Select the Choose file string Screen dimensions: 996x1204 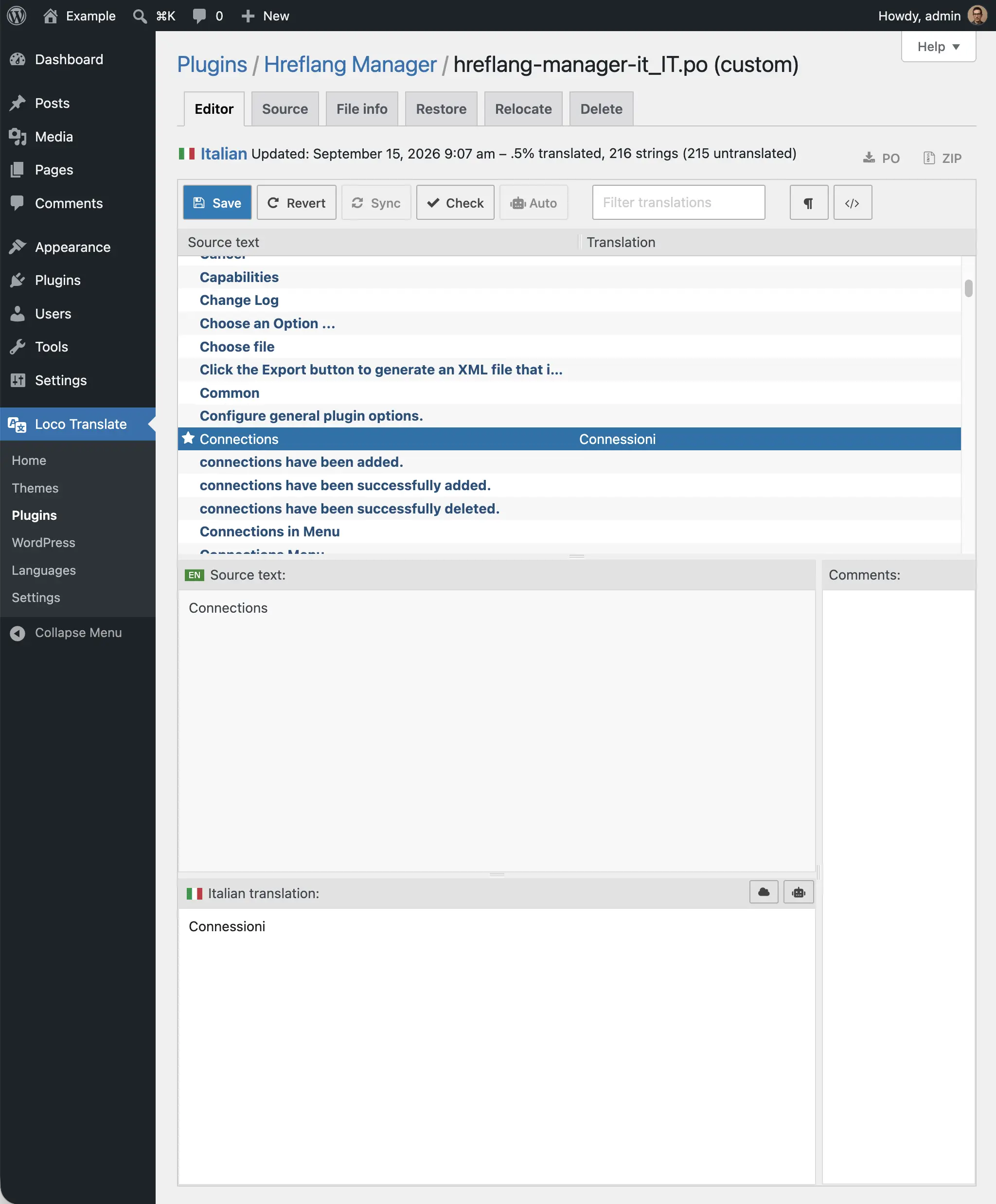pyautogui.click(x=569, y=347)
